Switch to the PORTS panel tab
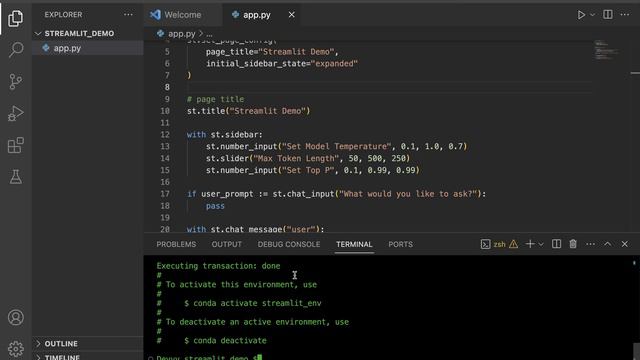Screen dimensions: 640x360 (400, 244)
